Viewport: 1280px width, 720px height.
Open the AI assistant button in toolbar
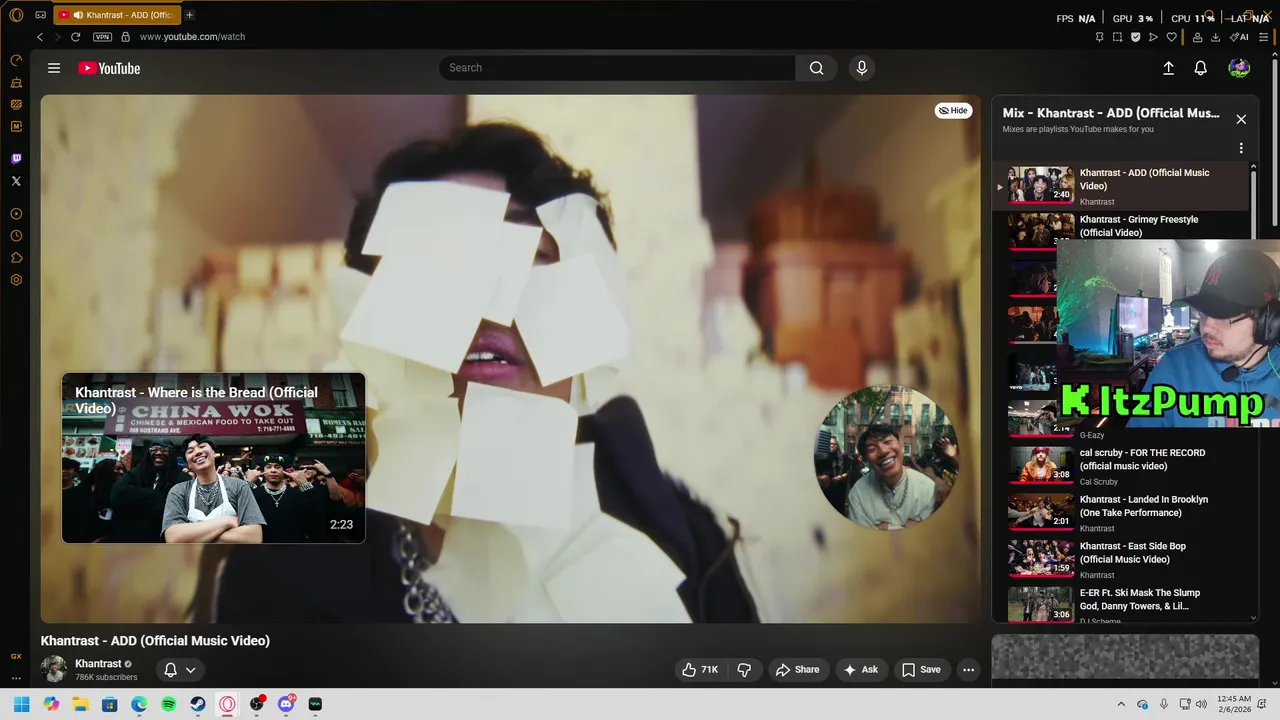click(1239, 37)
